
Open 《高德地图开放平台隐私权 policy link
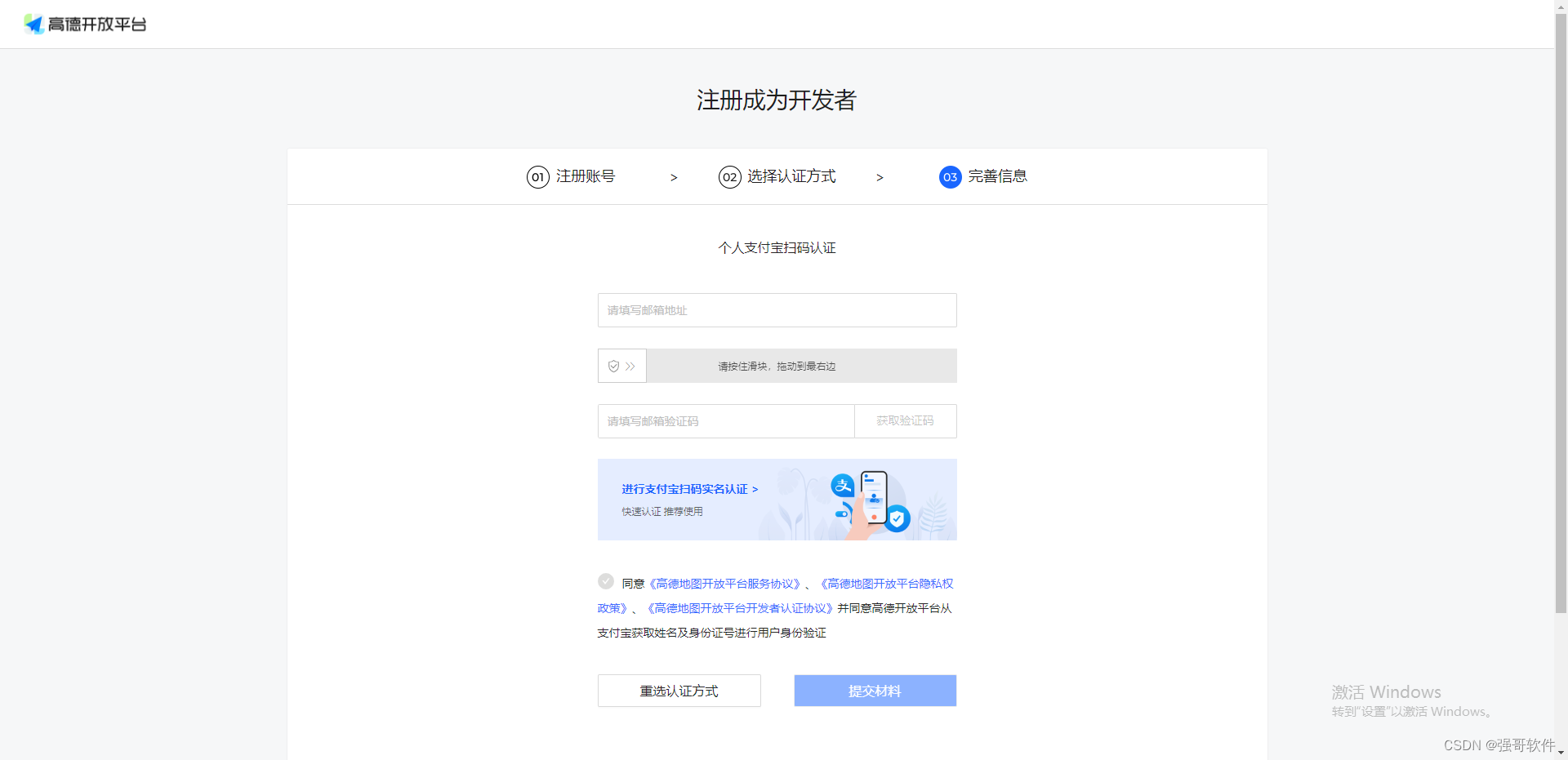(885, 584)
